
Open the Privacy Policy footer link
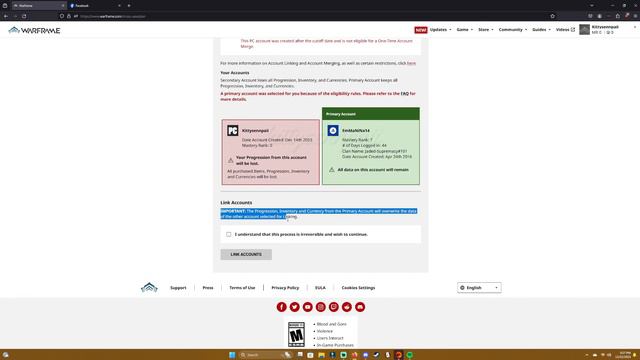click(x=285, y=288)
